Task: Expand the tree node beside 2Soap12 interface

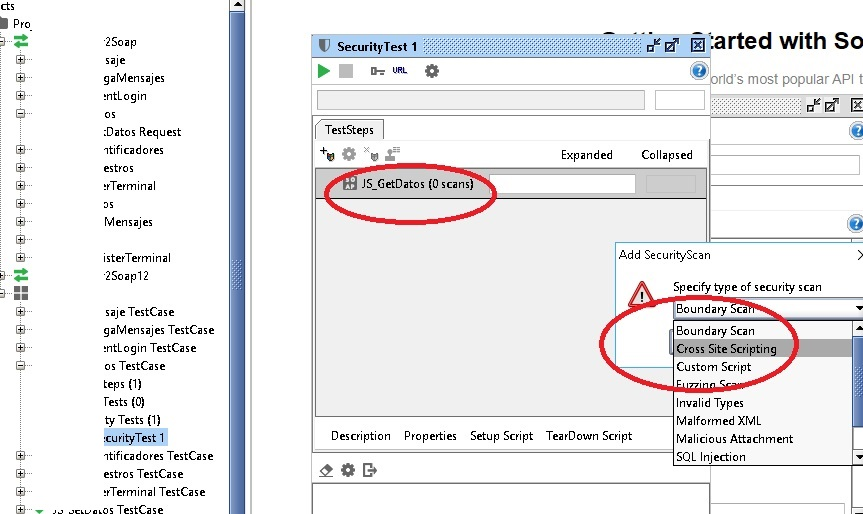Action: tap(4, 276)
